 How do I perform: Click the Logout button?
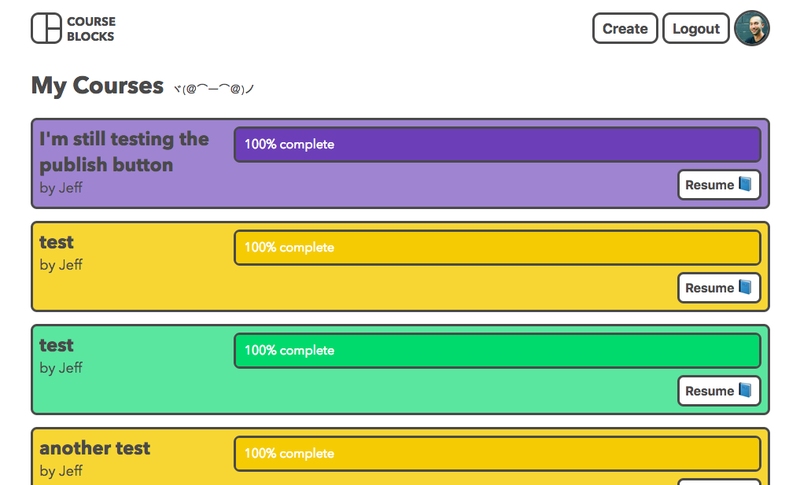pyautogui.click(x=696, y=29)
